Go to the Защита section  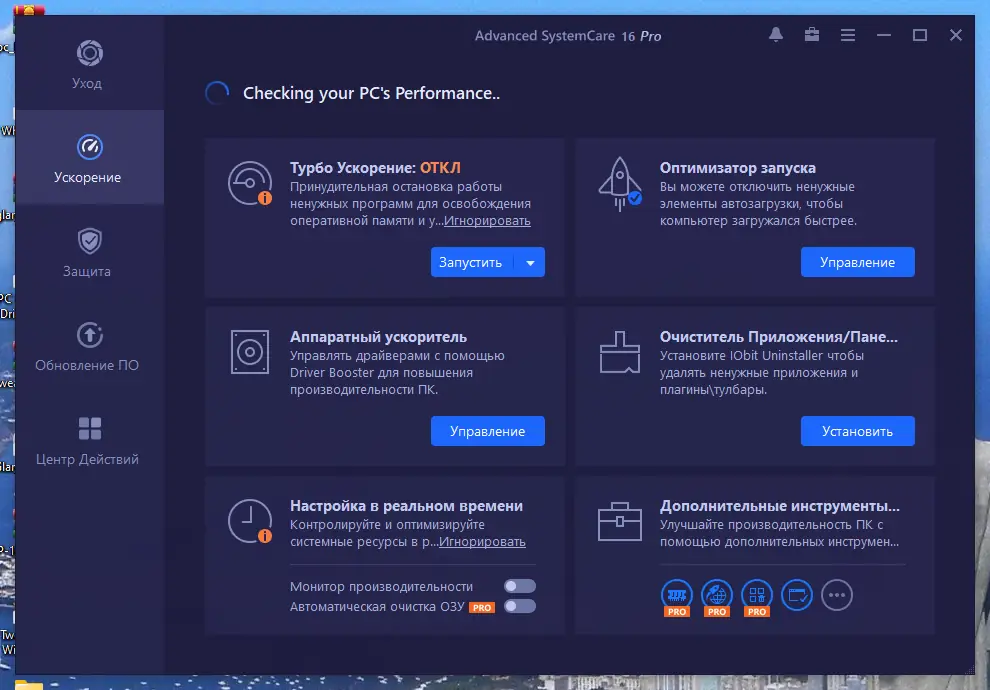point(89,251)
